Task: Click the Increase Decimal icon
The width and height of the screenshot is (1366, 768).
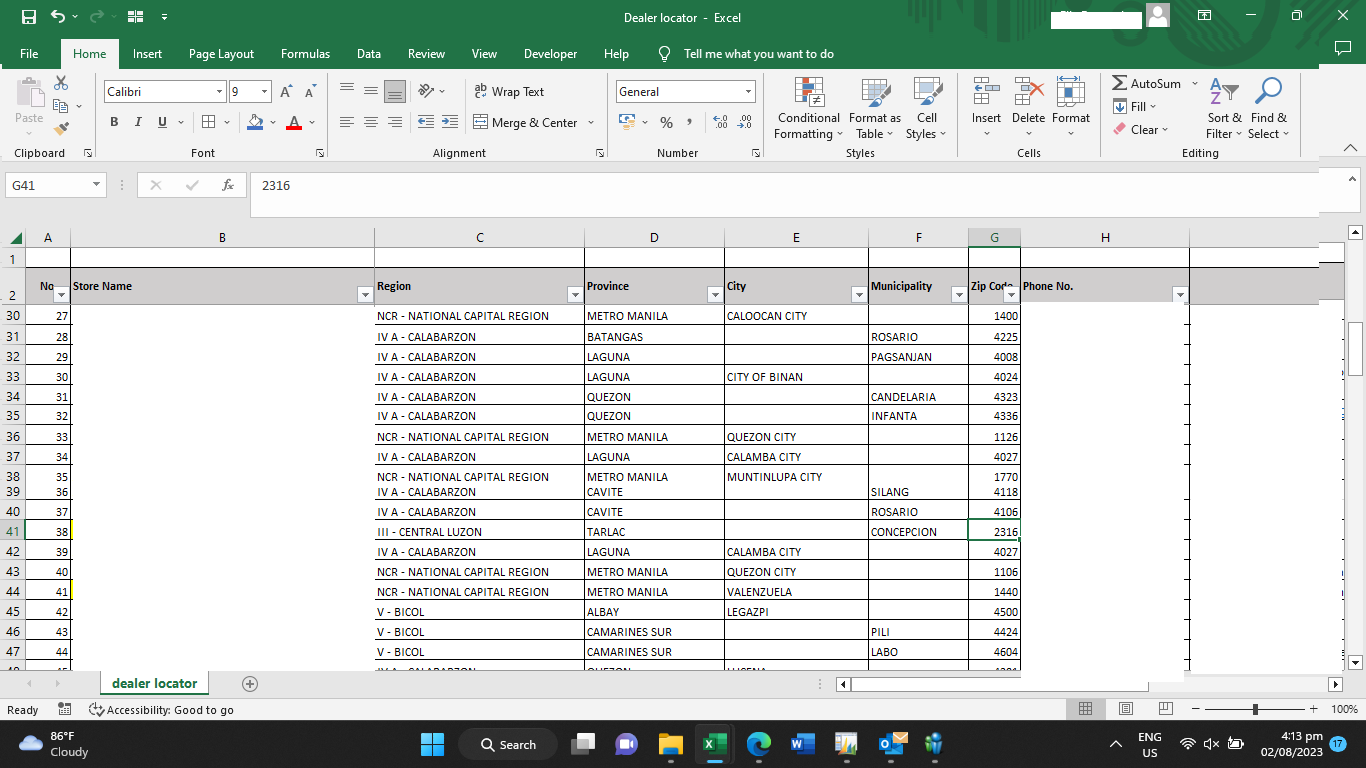Action: click(720, 122)
